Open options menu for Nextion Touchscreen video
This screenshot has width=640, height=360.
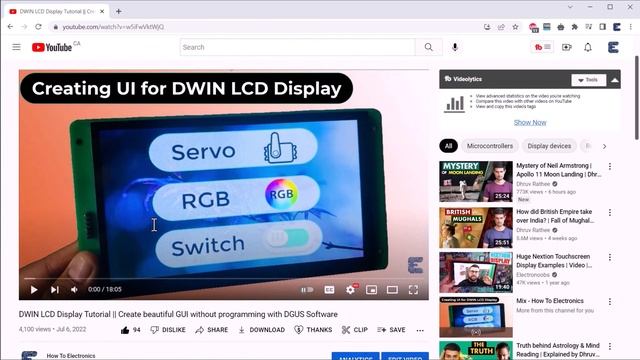point(610,257)
